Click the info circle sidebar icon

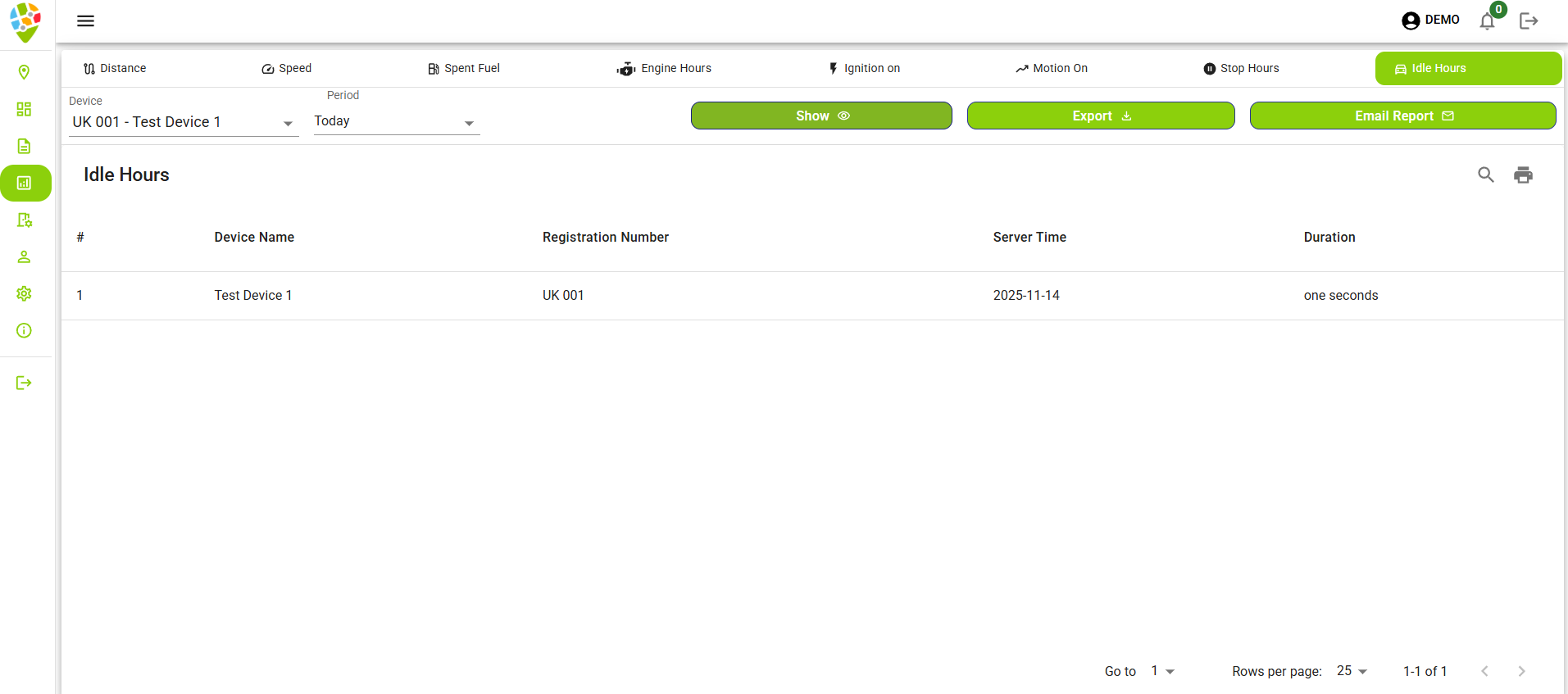tap(24, 330)
